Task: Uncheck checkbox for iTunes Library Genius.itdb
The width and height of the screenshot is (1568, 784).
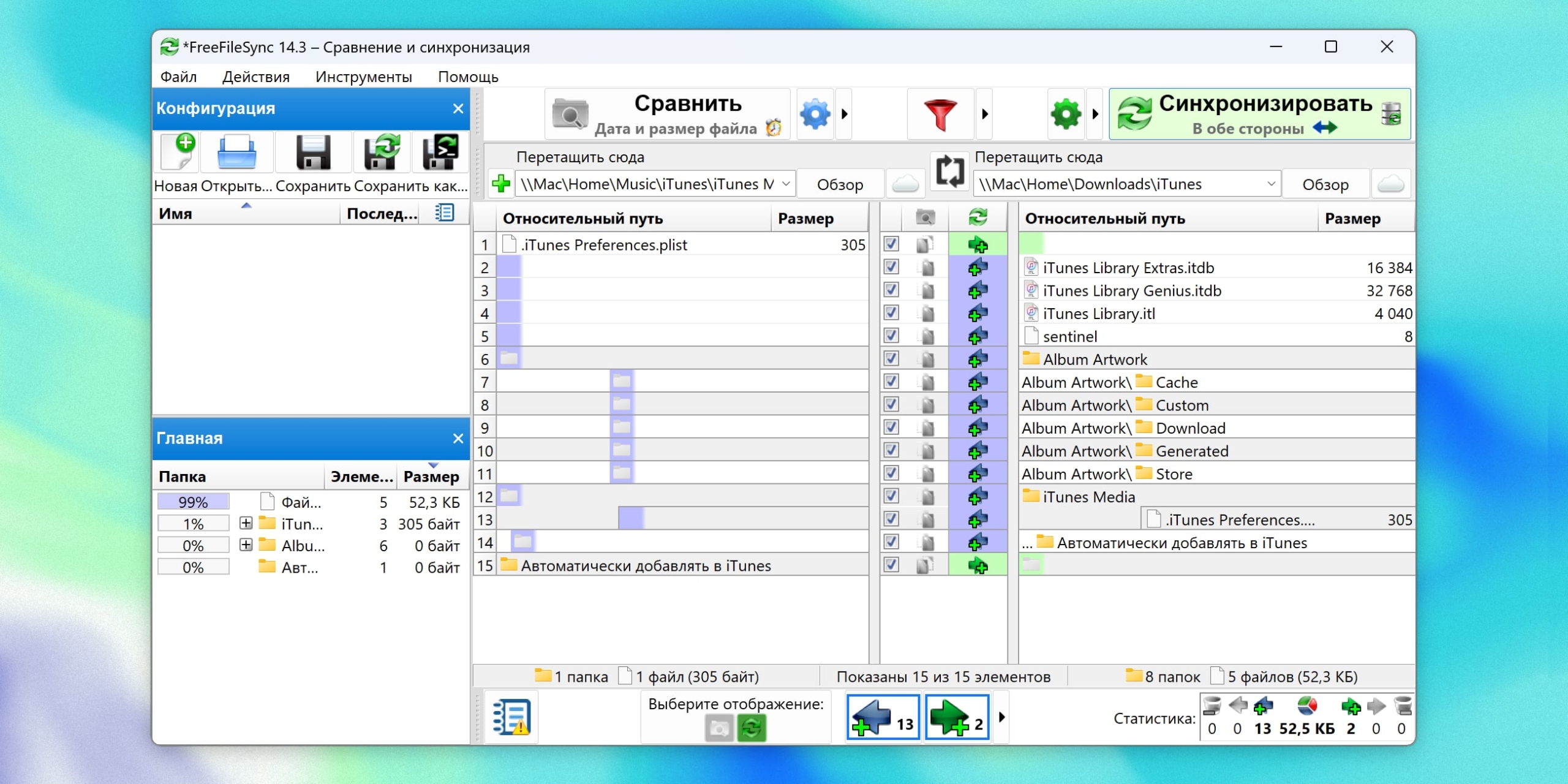Action: tap(892, 290)
